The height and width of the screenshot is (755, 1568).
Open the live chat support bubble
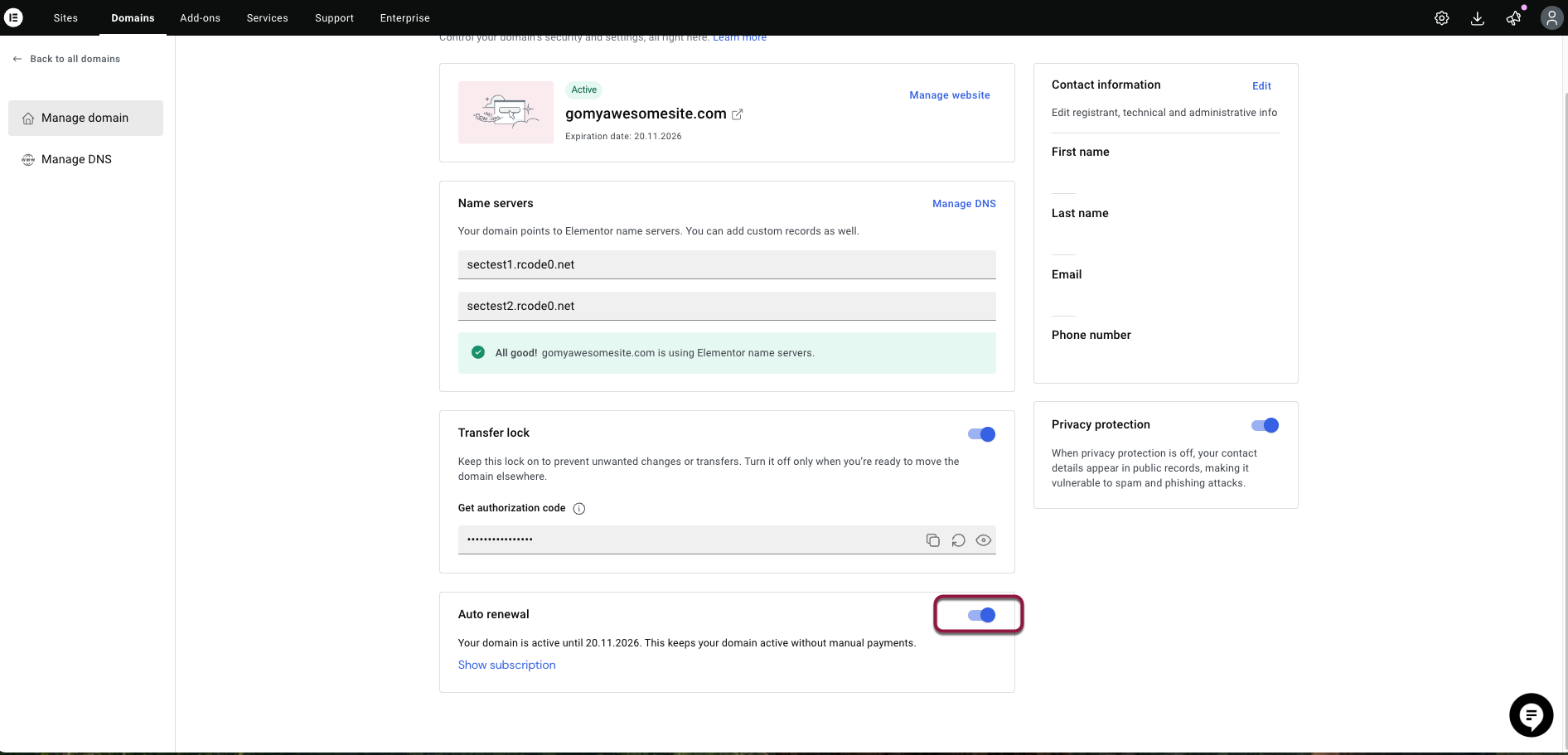[x=1531, y=714]
